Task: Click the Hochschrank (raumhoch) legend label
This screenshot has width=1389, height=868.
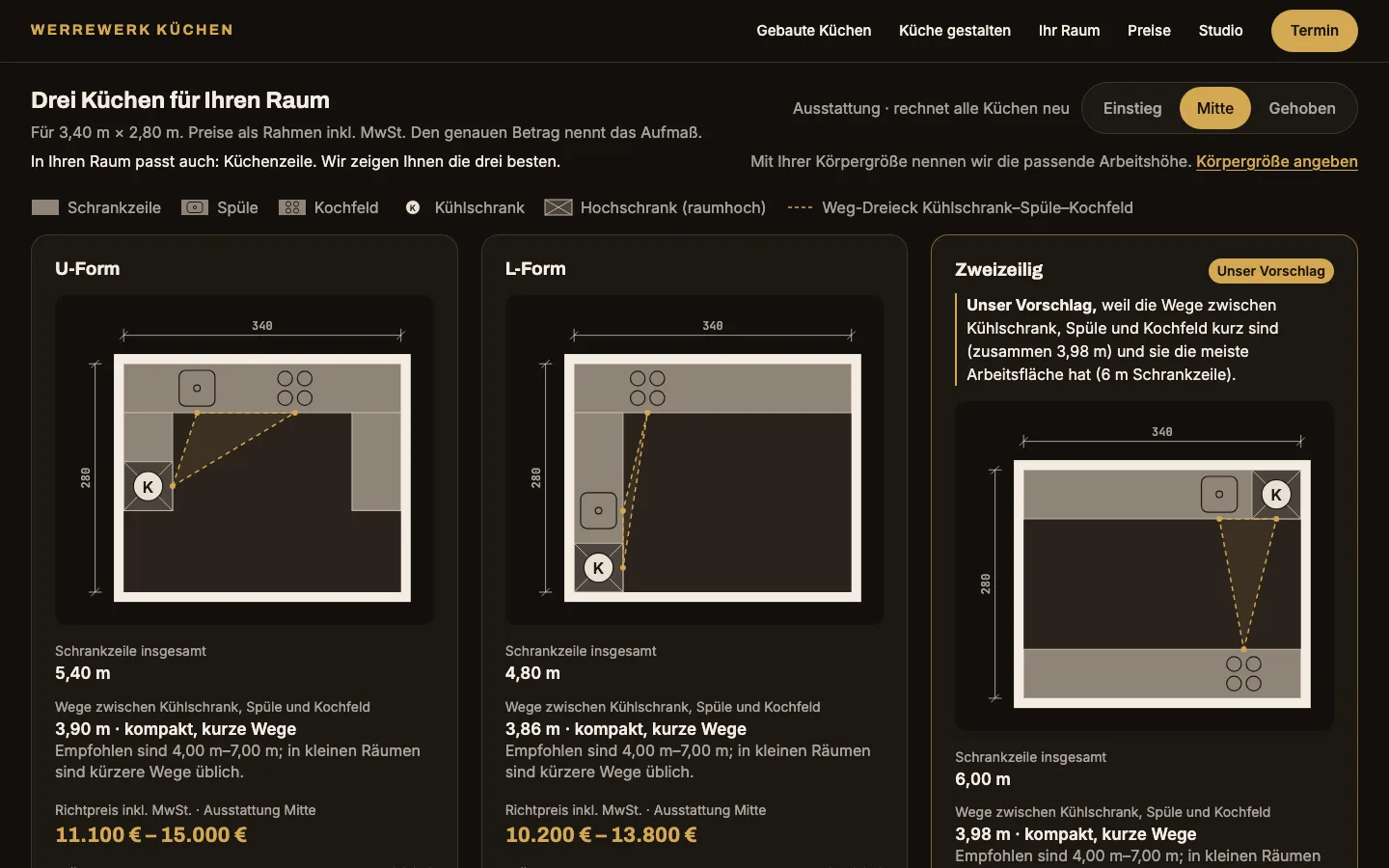Action: click(673, 207)
